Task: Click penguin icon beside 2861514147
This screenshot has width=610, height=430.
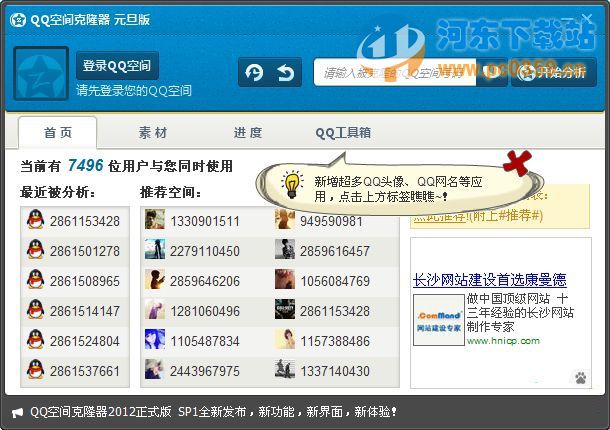Action: 35,309
